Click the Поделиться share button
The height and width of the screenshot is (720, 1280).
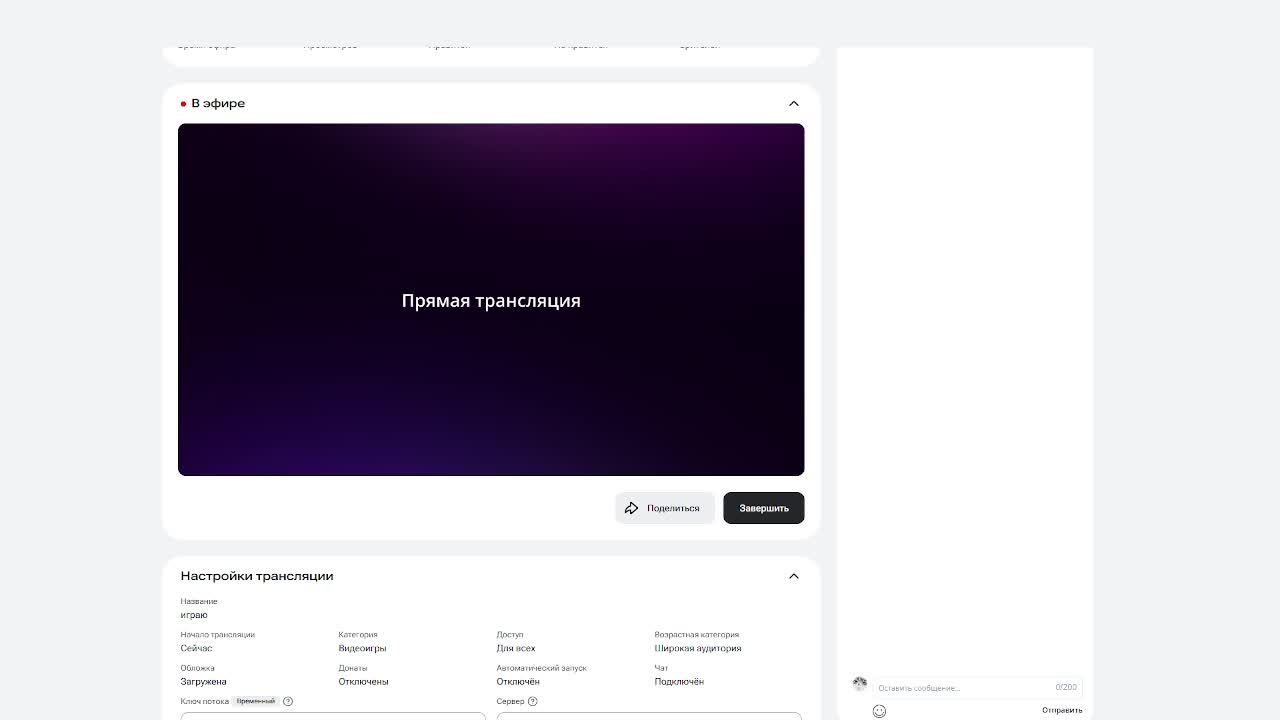click(665, 508)
